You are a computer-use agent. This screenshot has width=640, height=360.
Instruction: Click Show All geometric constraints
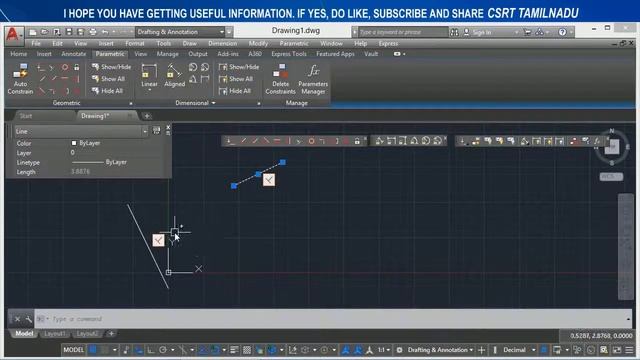tap(108, 79)
